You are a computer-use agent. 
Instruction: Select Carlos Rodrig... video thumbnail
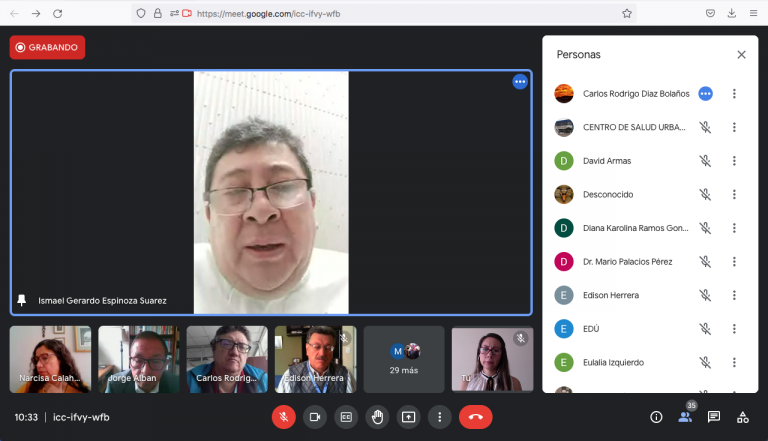click(x=227, y=359)
